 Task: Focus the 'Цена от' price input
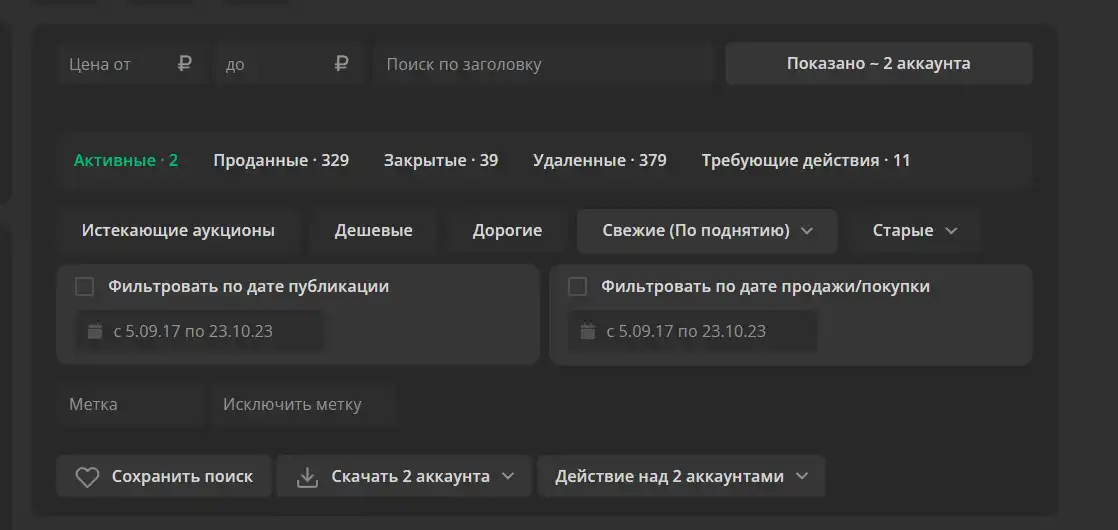click(x=133, y=64)
